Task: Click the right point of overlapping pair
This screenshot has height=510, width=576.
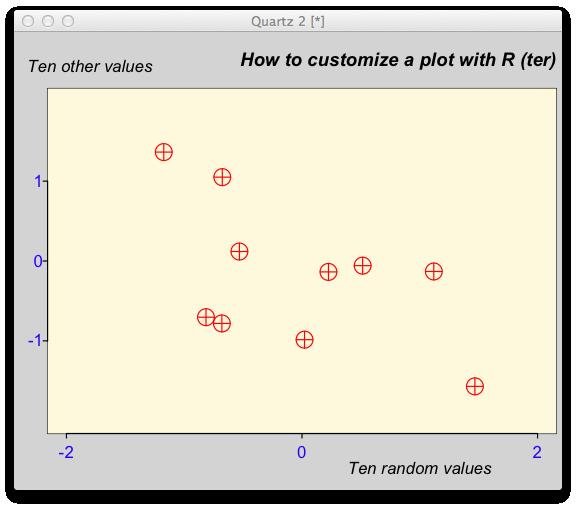Action: pos(222,324)
